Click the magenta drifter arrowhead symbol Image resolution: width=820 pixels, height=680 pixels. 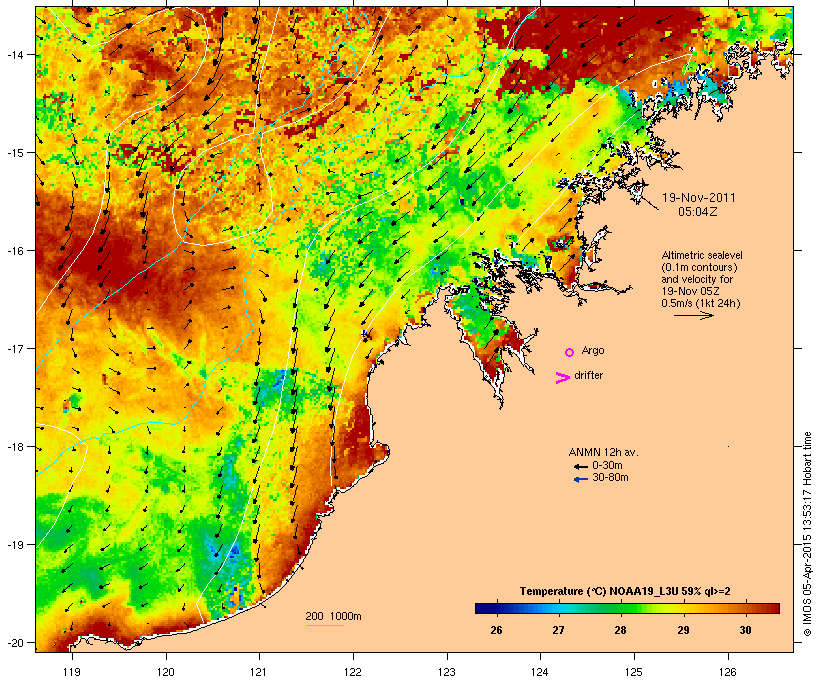563,378
